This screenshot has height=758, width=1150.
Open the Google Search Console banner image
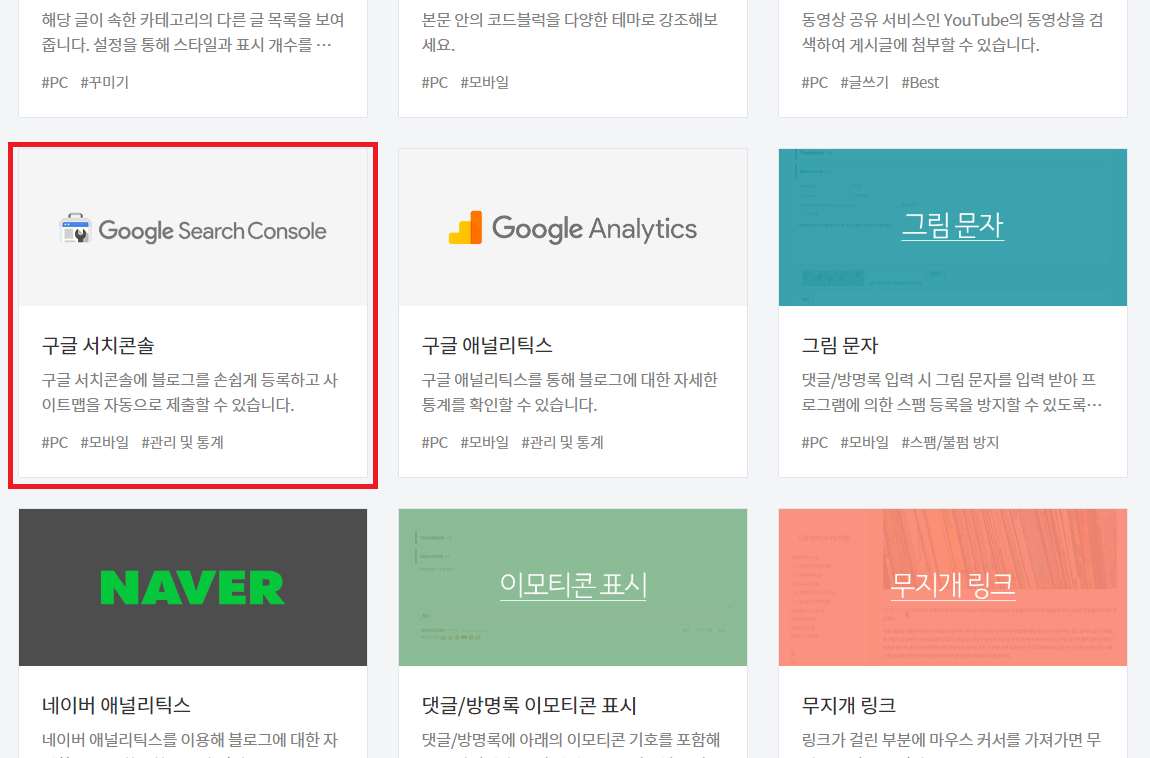pyautogui.click(x=193, y=227)
